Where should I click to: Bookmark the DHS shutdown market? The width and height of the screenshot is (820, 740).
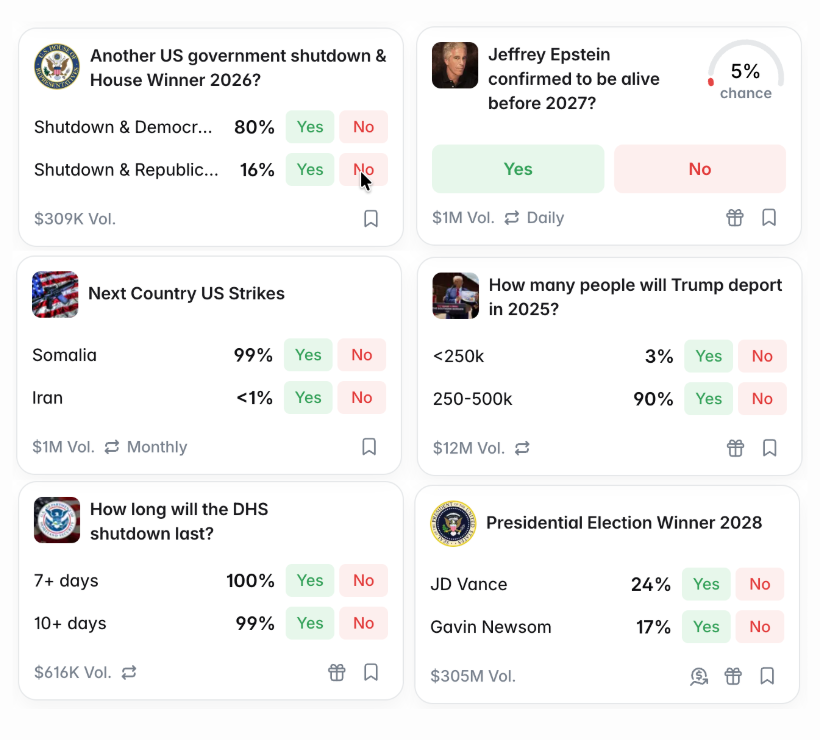[371, 672]
